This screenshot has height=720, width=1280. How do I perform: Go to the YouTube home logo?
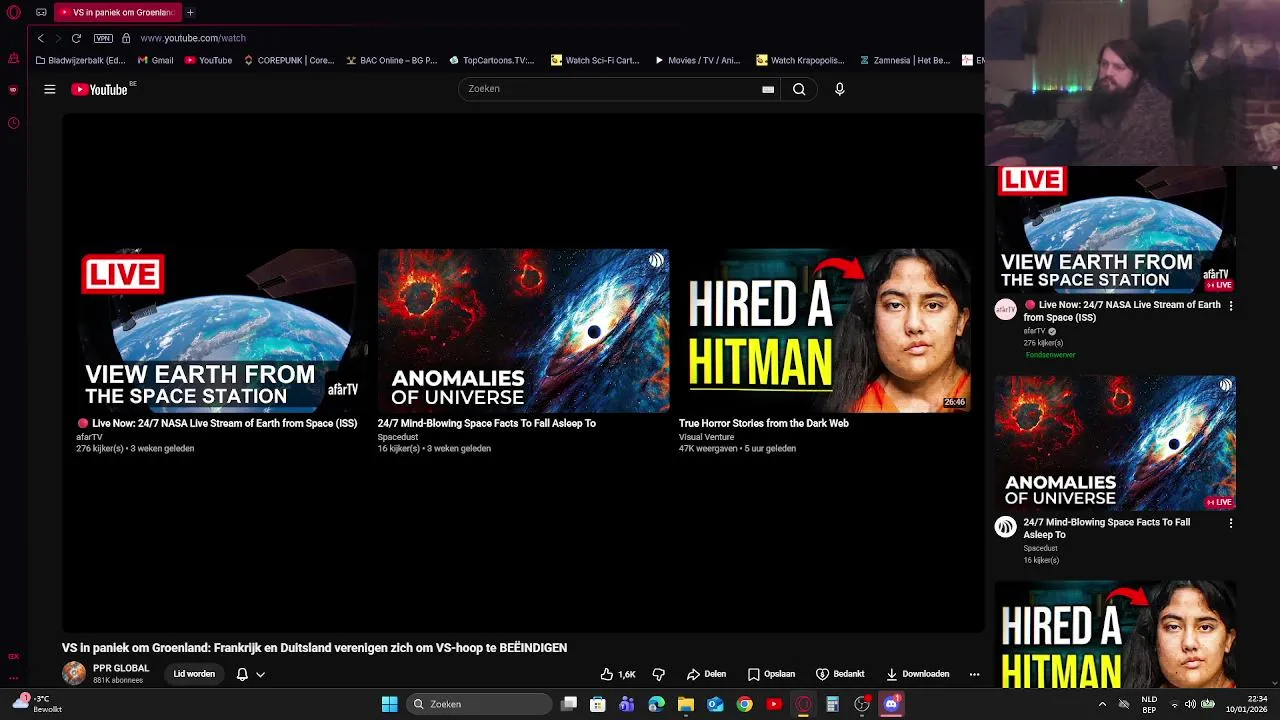pos(100,89)
